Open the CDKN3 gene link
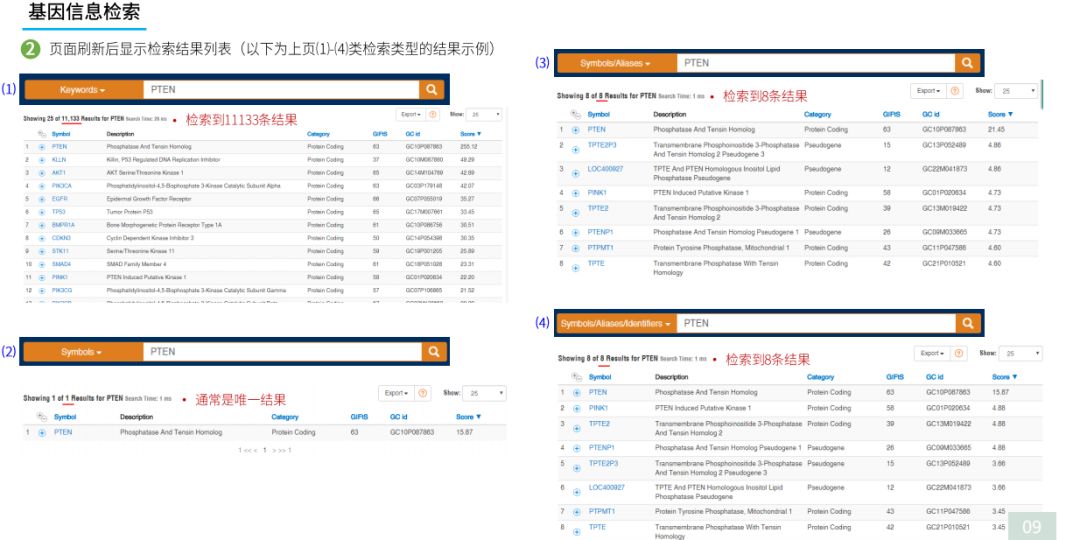Viewport: 1080px width, 540px height. point(61,238)
